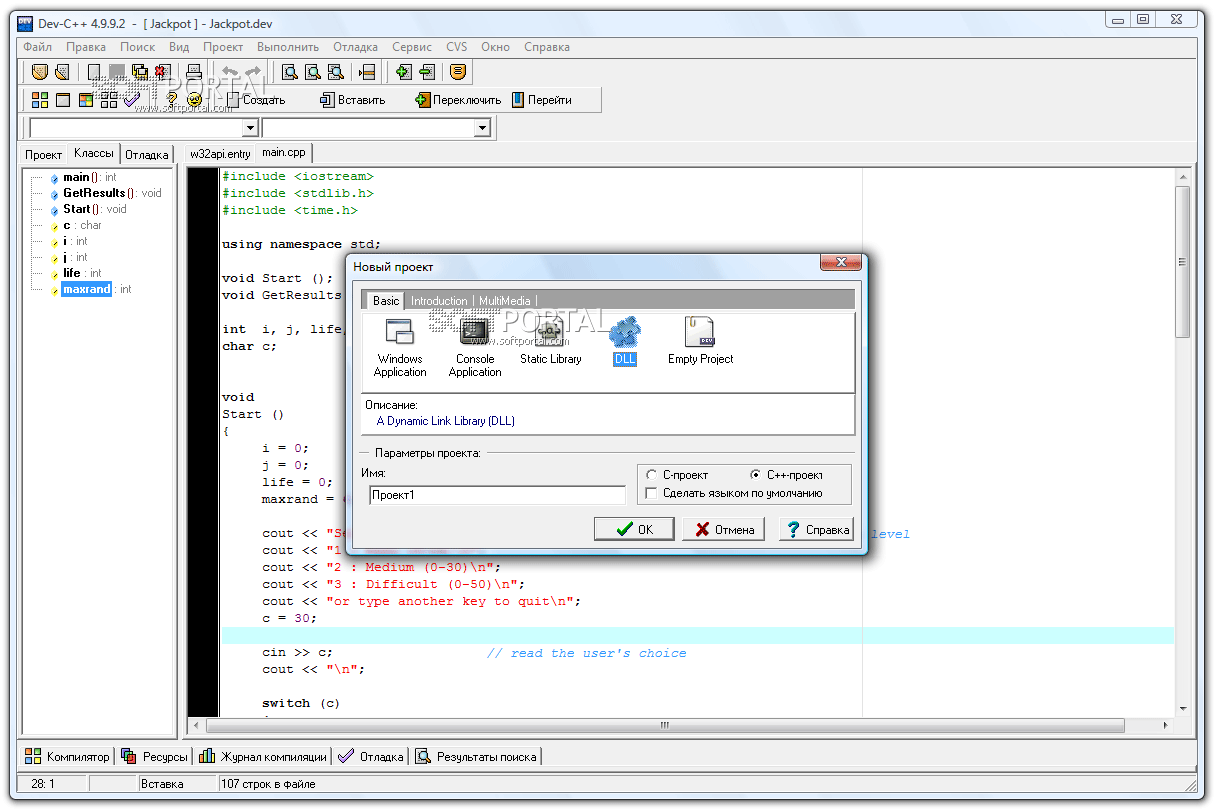This screenshot has width=1215, height=811.
Task: Open the Сервис menu
Action: 412,47
